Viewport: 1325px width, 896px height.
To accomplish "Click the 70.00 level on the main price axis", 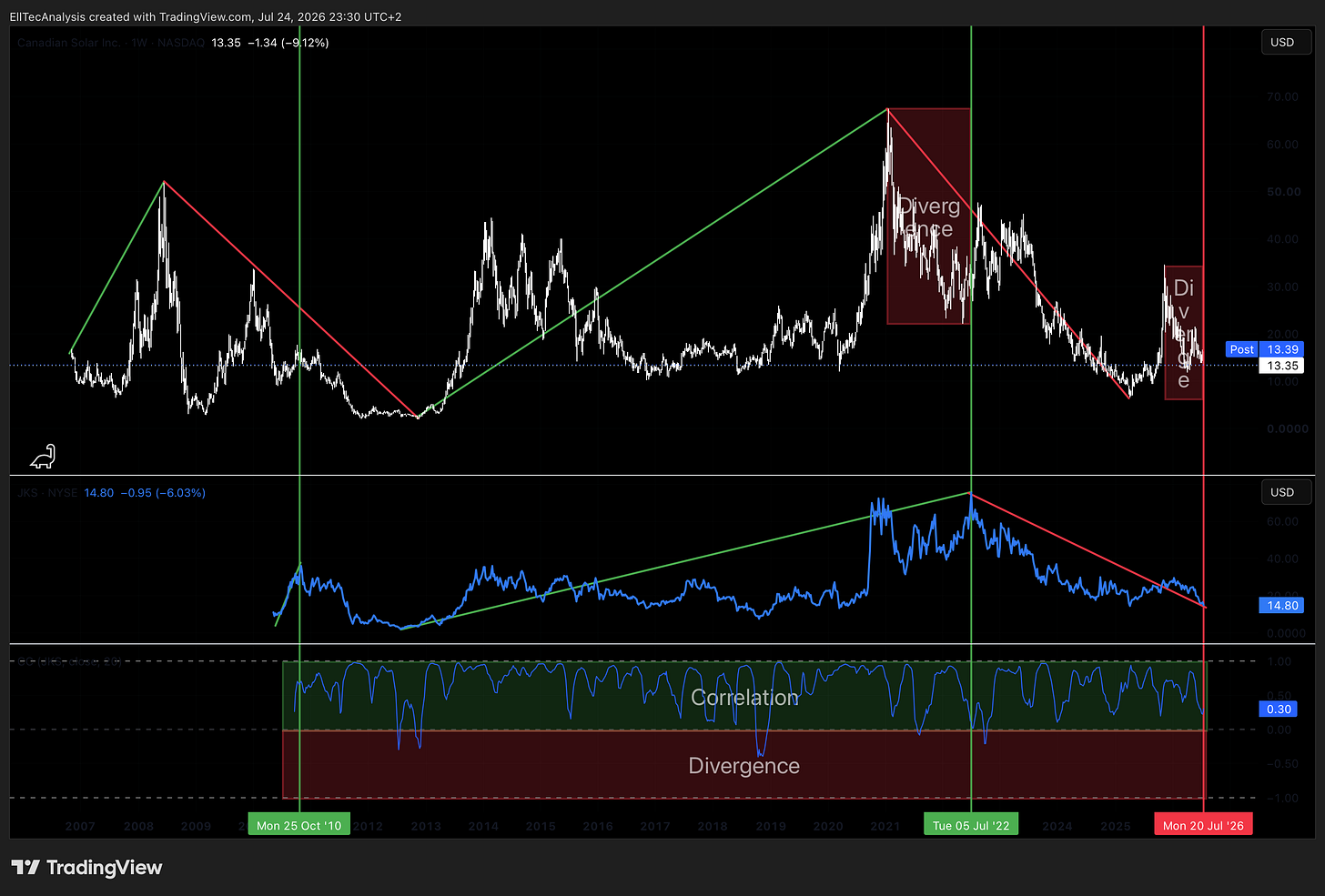I will tap(1282, 96).
